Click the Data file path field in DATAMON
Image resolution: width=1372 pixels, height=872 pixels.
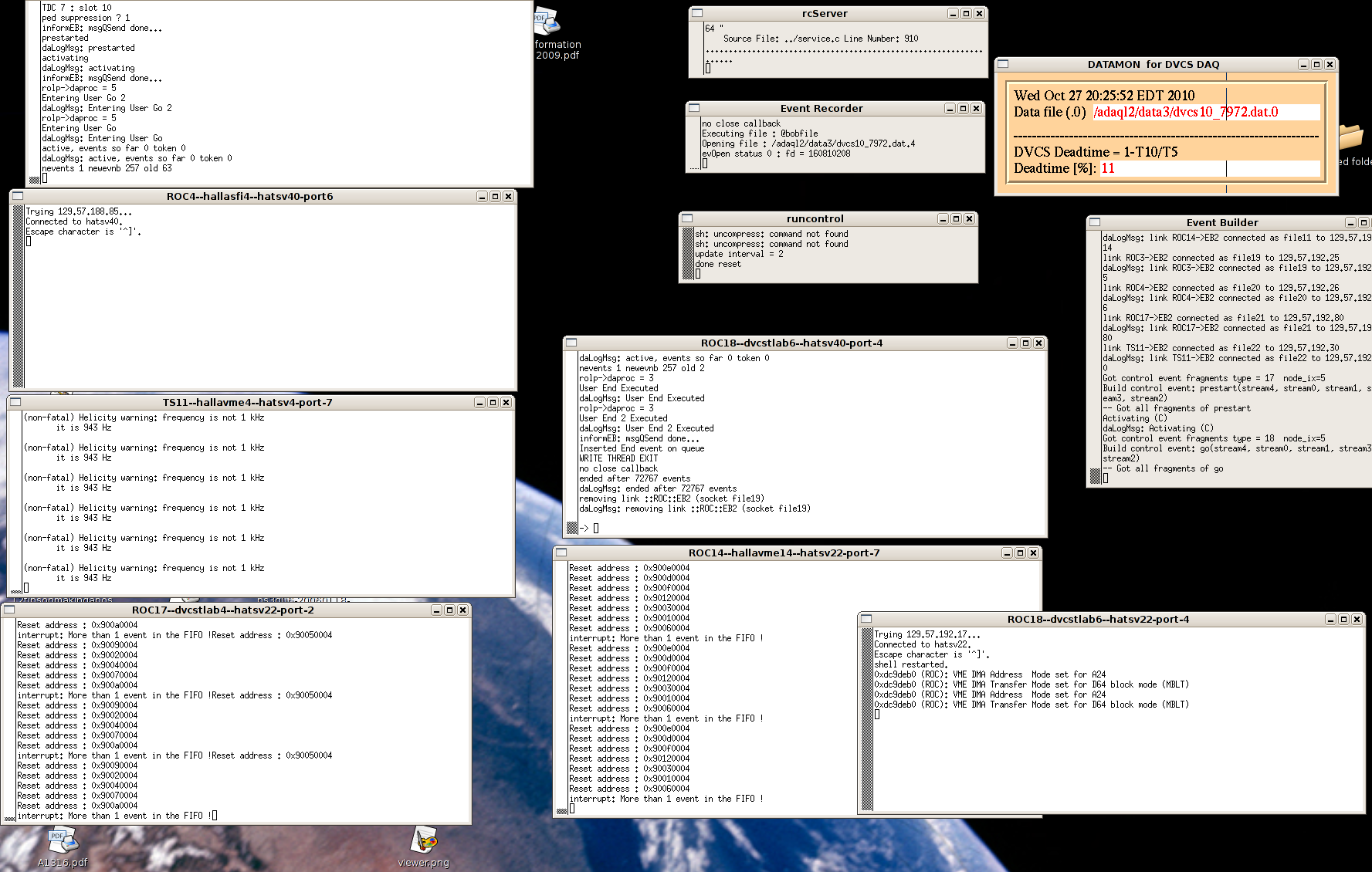pos(1206,113)
